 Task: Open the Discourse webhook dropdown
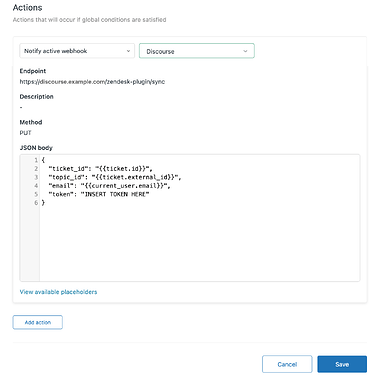point(197,51)
